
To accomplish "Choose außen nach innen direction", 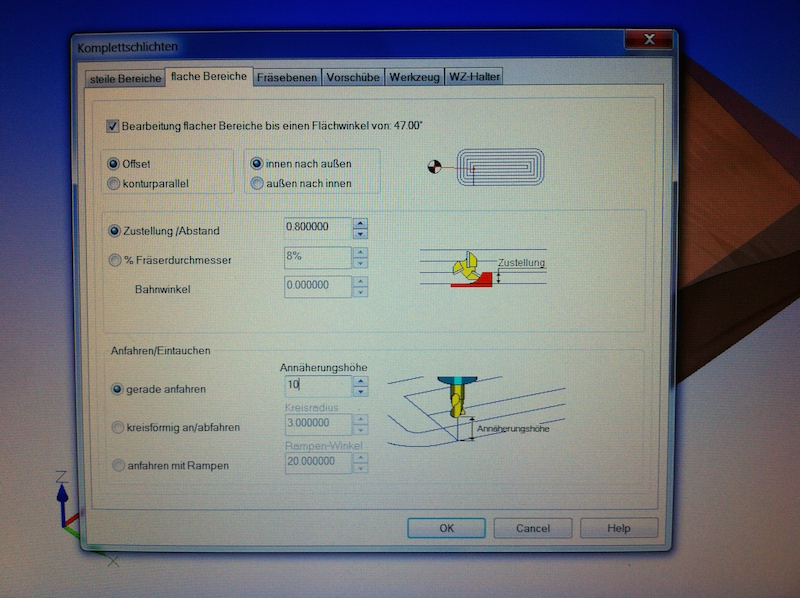I will click(x=257, y=183).
